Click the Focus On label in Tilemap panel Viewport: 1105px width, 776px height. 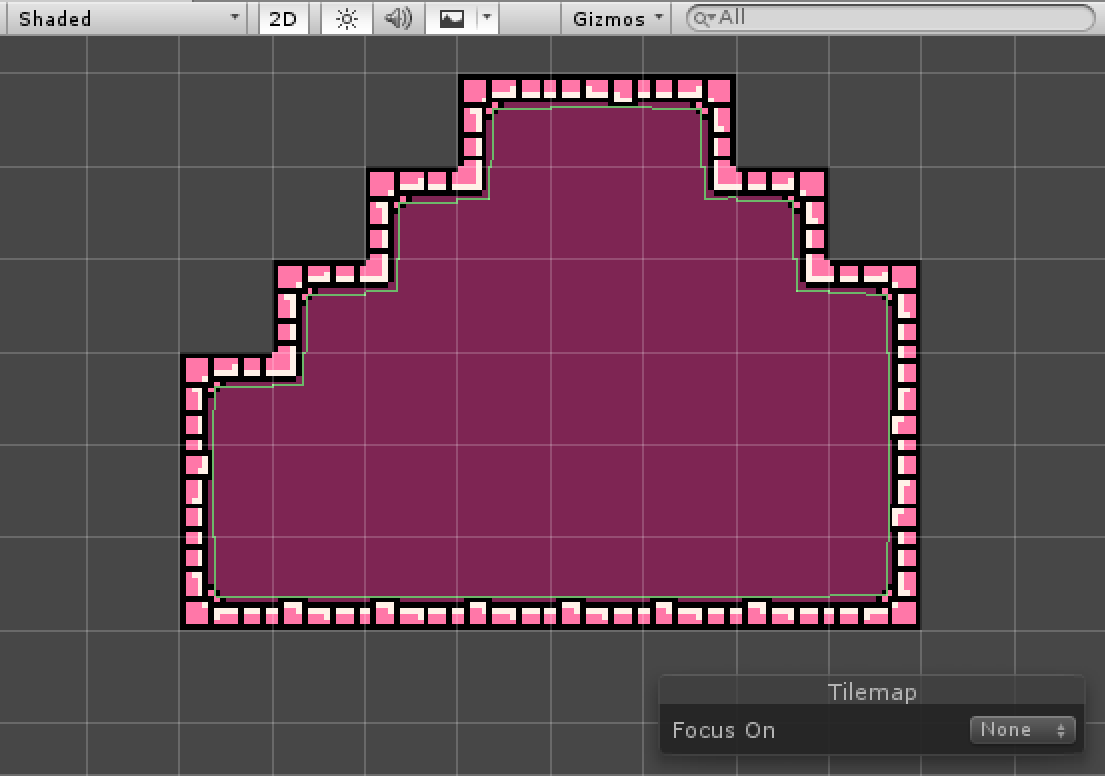tap(723, 730)
